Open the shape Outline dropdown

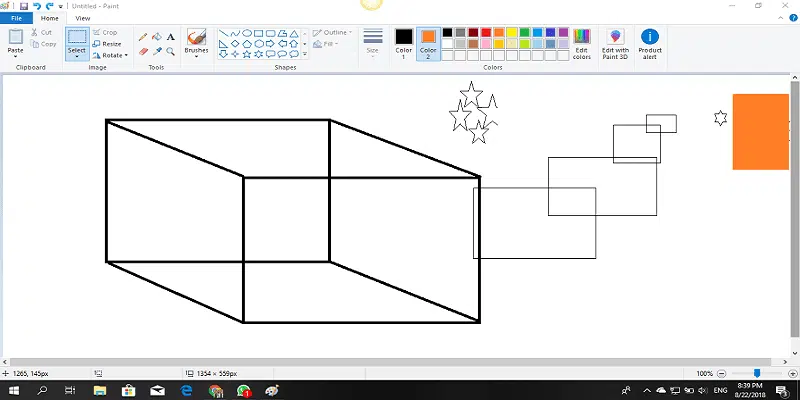(337, 32)
